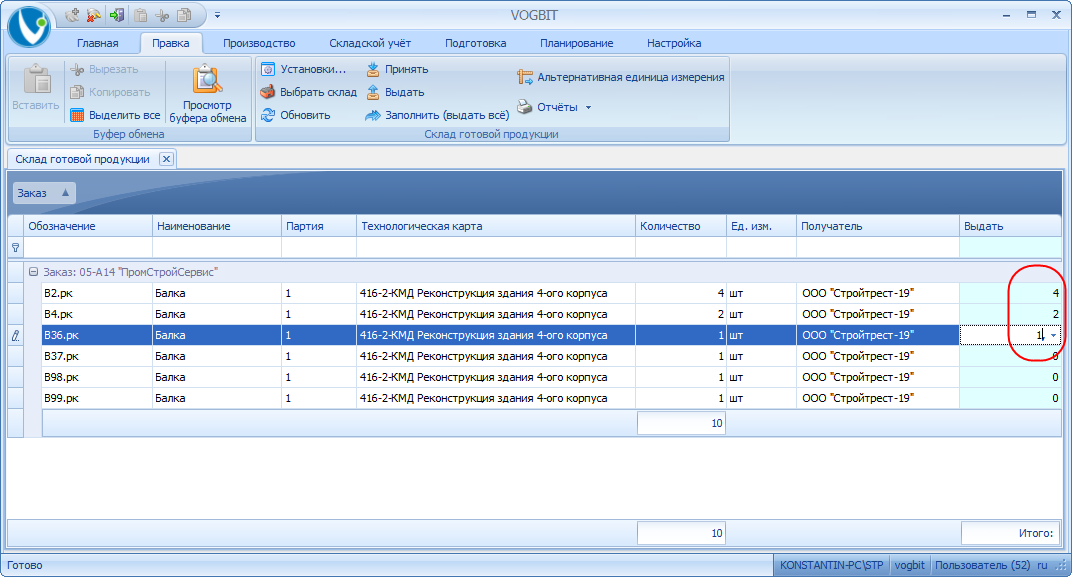1072x577 pixels.
Task: Open the Подготовка ribbon tab
Action: click(476, 43)
